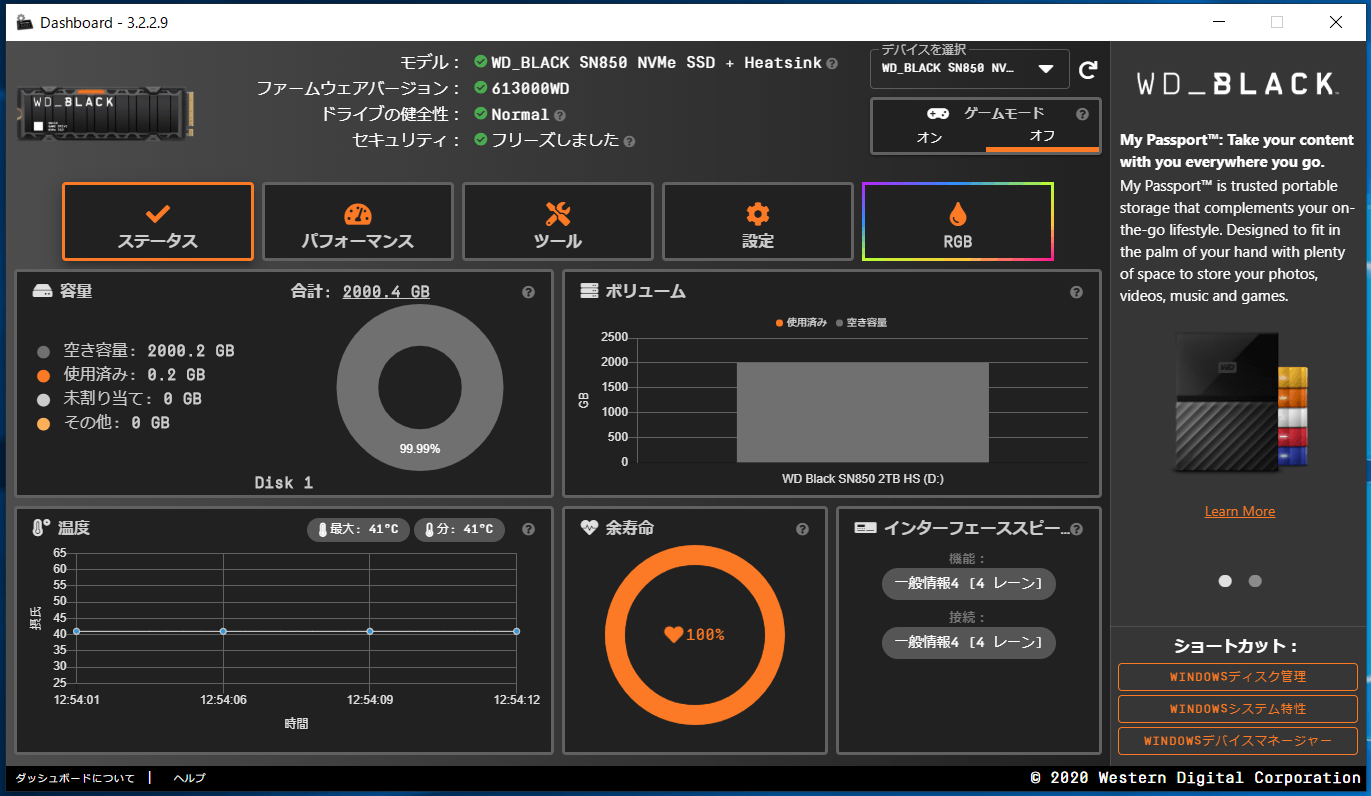The height and width of the screenshot is (796, 1371).
Task: Open WINDOWSデバイスマネージャー shortcut
Action: click(1238, 741)
